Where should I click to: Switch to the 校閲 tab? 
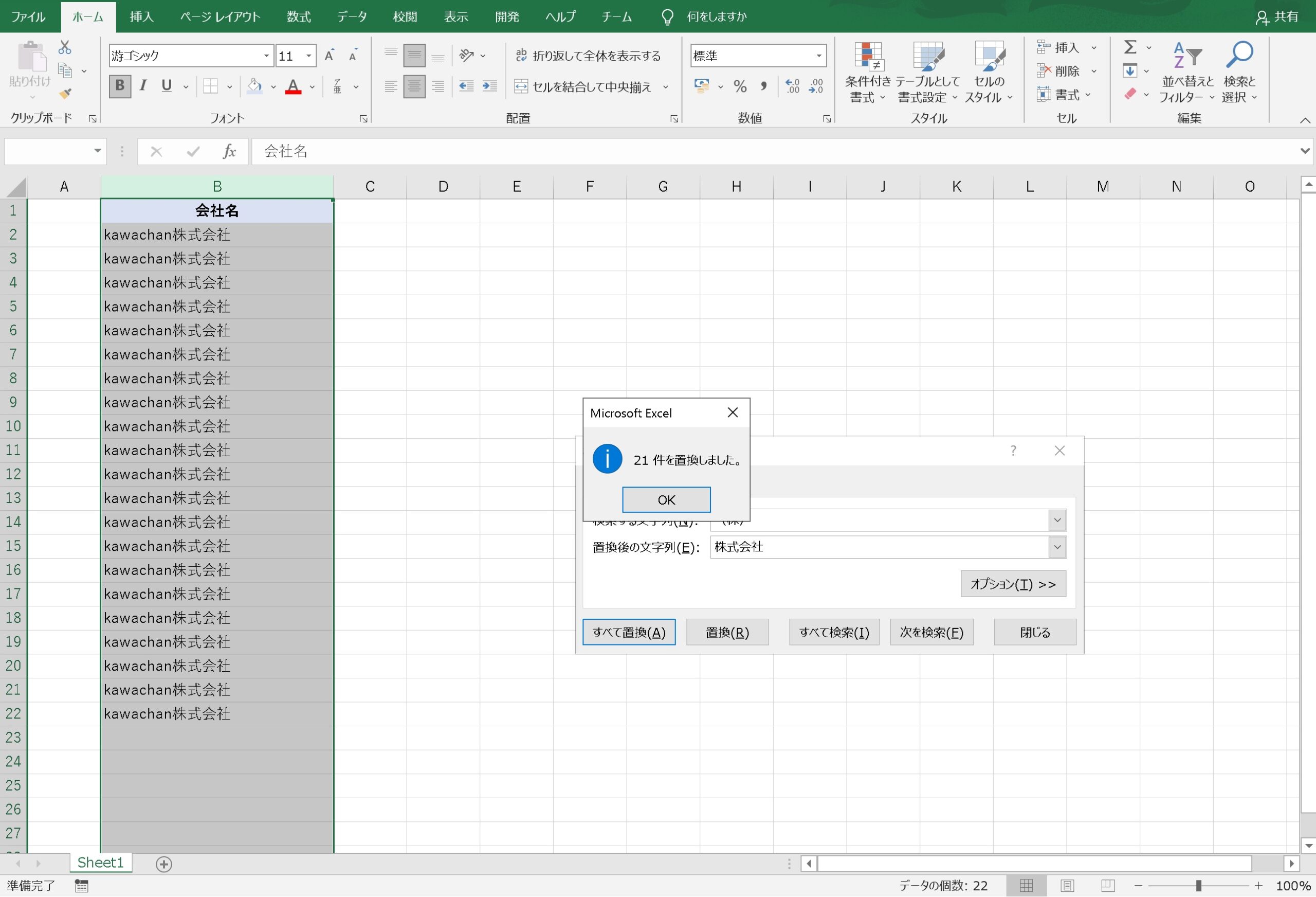pyautogui.click(x=406, y=16)
